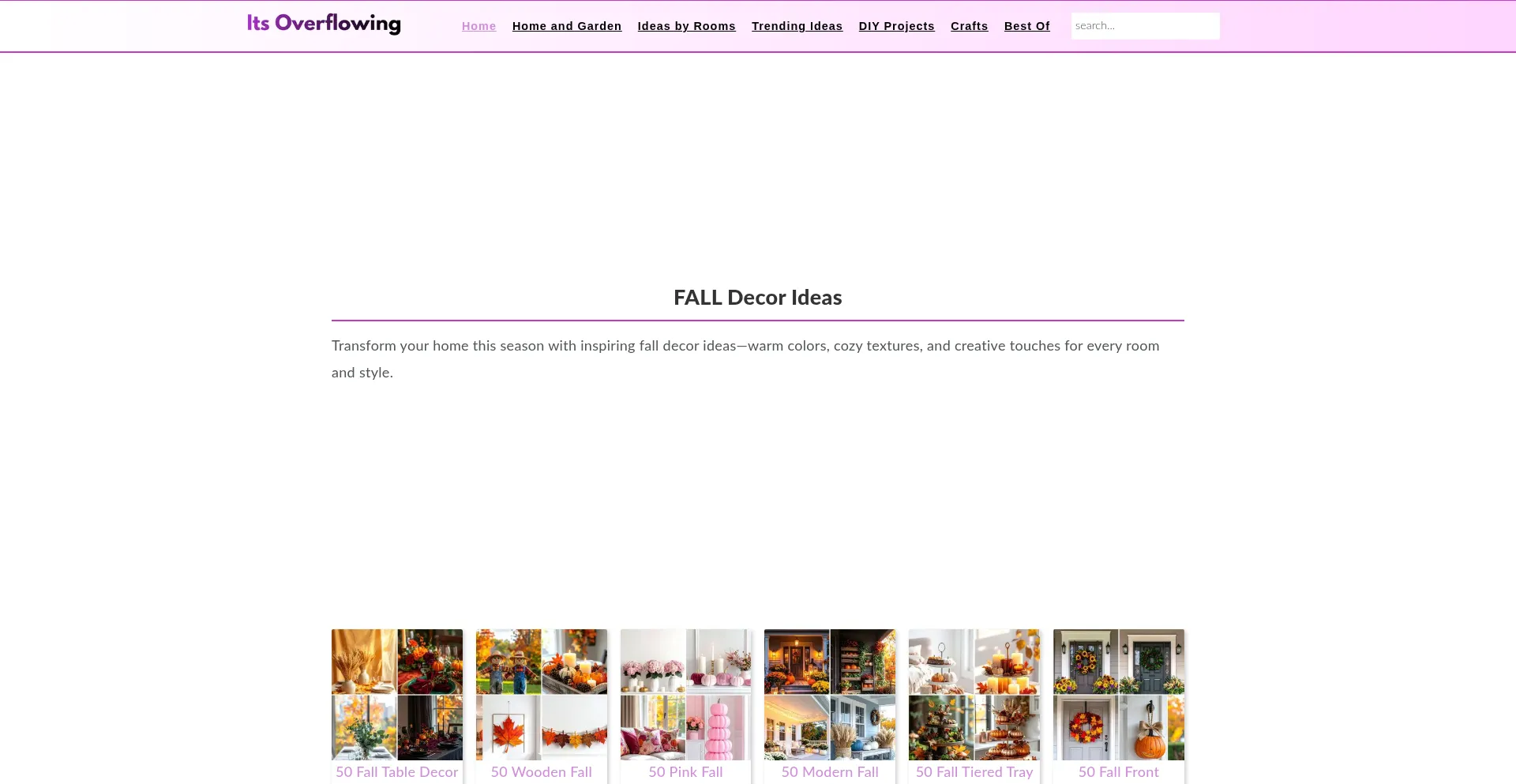Open the 50 Fall Table Decor thumbnail
The width and height of the screenshot is (1516, 784).
[397, 695]
